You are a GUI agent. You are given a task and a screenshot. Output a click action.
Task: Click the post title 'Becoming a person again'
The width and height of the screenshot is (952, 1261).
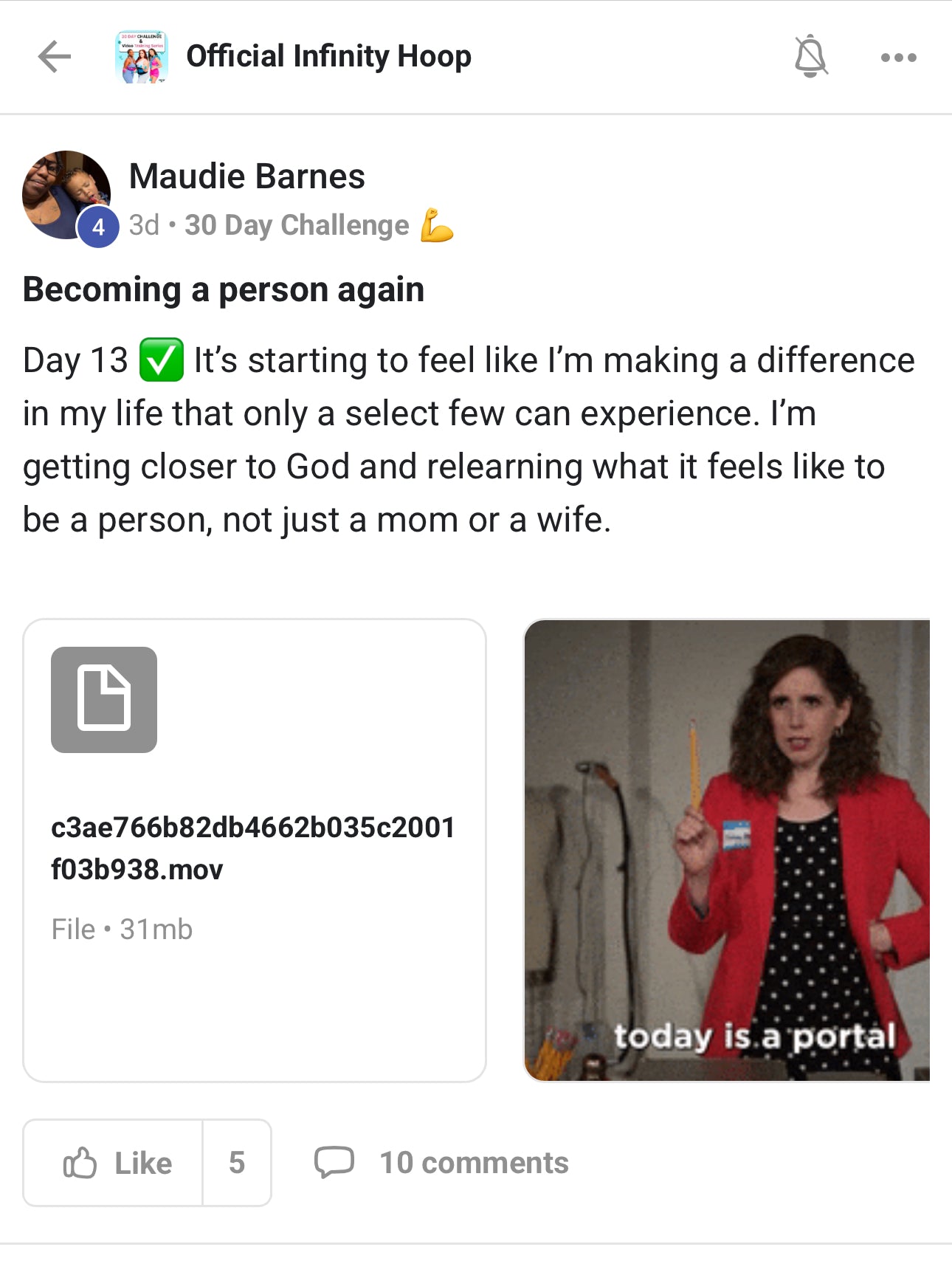[224, 289]
